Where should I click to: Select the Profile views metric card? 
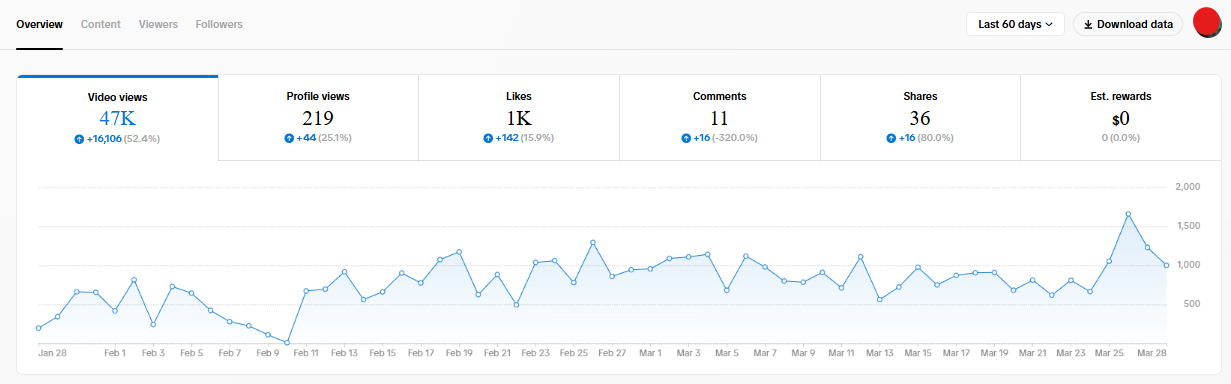click(318, 118)
